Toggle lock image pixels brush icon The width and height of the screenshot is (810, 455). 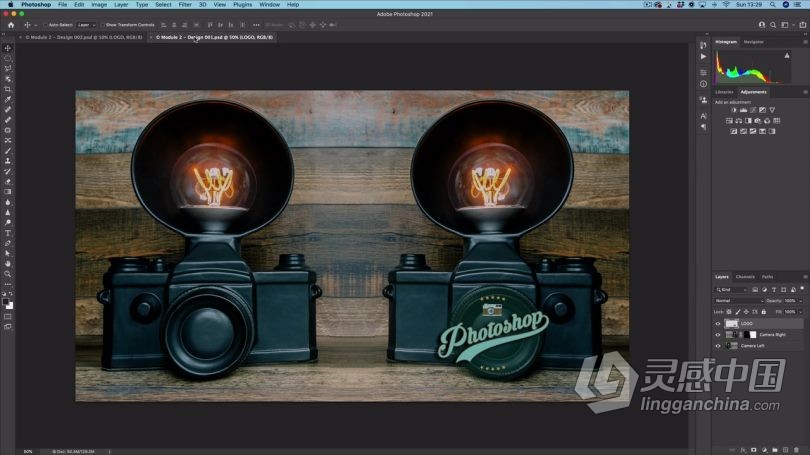pos(738,312)
